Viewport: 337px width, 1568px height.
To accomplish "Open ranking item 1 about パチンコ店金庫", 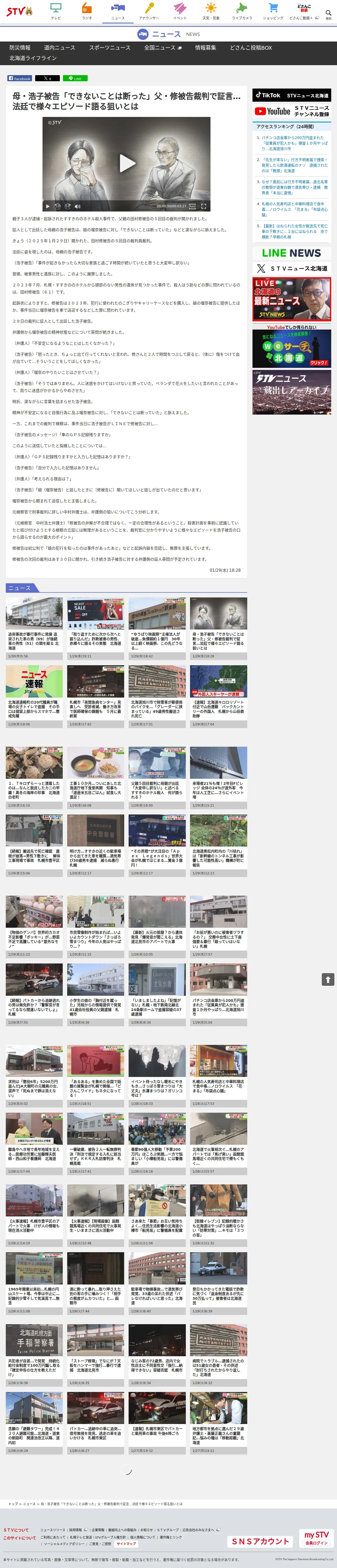I will pos(295,143).
